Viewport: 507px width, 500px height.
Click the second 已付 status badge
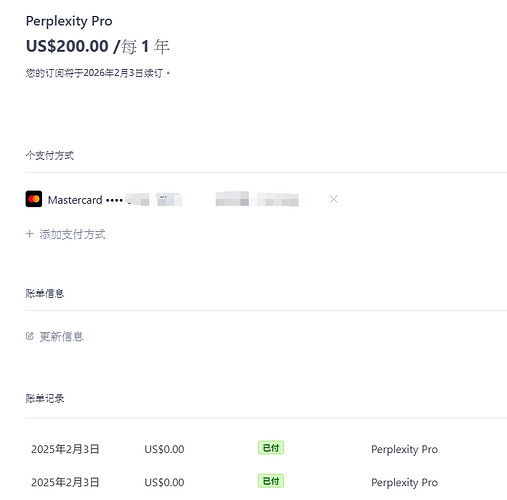click(x=271, y=481)
